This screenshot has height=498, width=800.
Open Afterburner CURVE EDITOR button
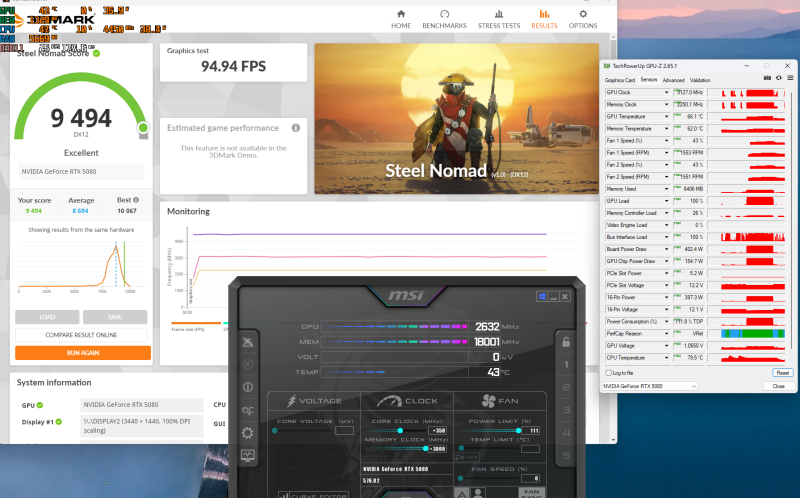pyautogui.click(x=314, y=495)
